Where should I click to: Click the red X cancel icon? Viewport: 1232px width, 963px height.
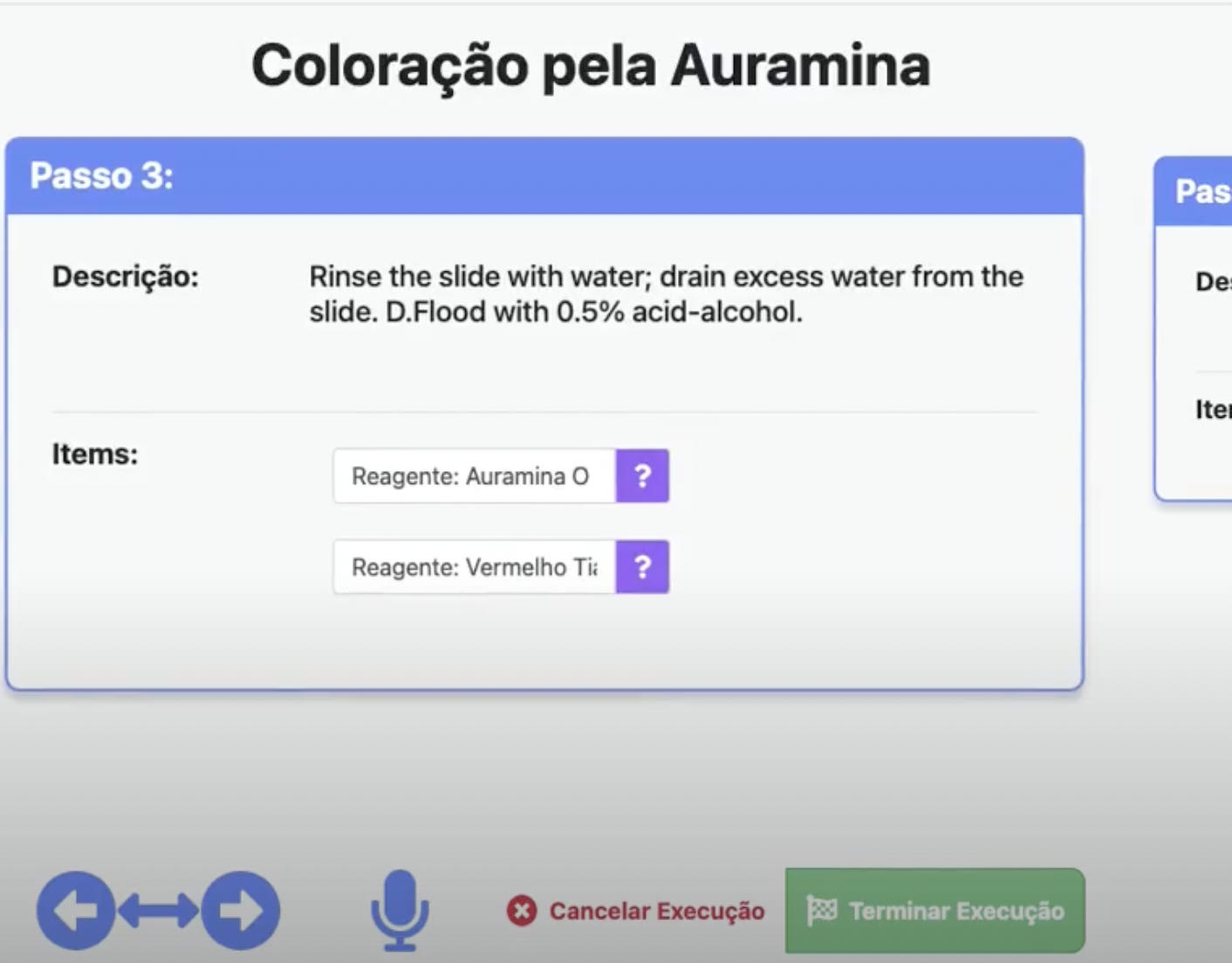click(x=522, y=912)
